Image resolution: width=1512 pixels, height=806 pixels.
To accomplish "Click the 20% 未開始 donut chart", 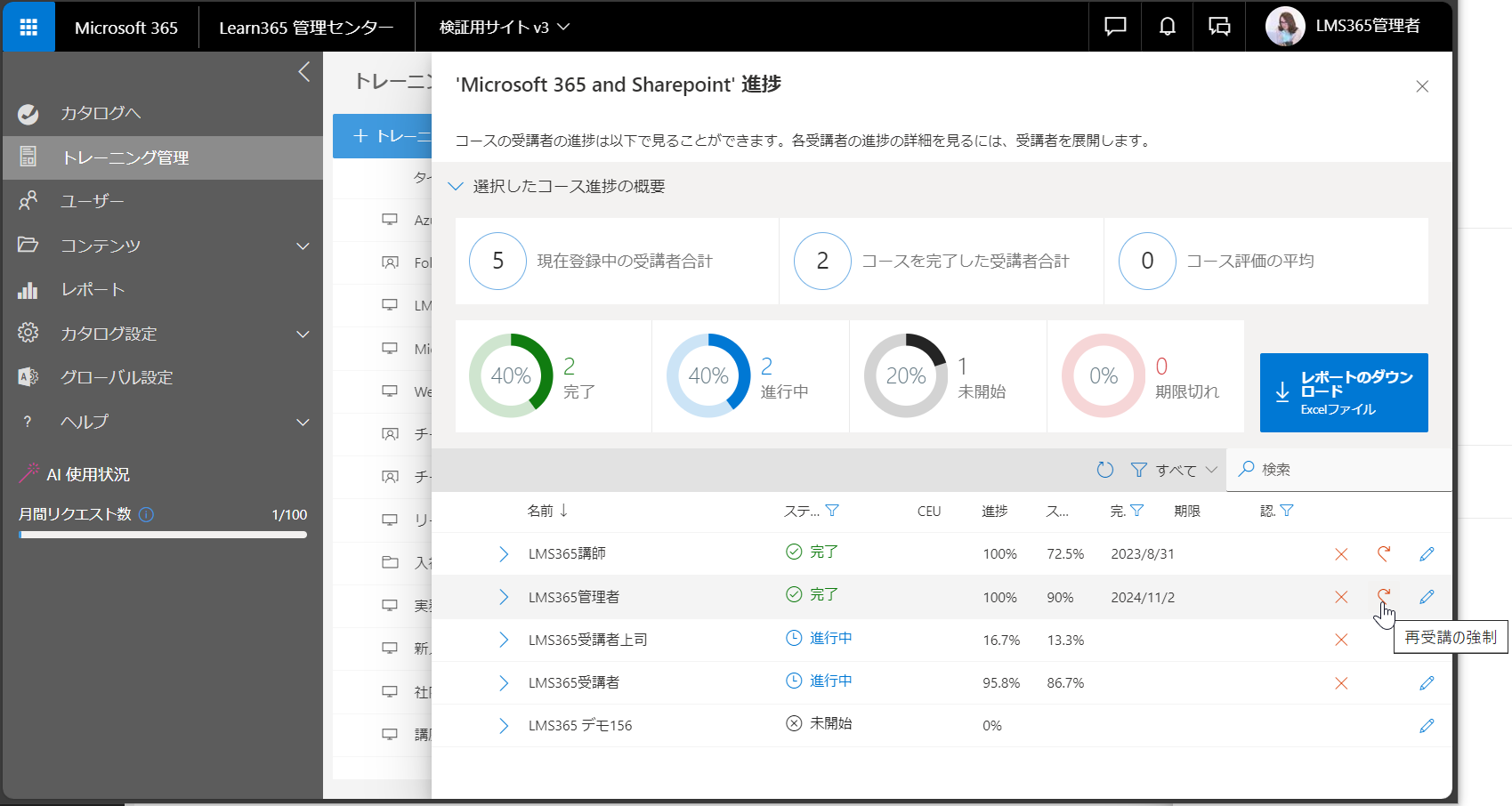I will click(x=906, y=375).
